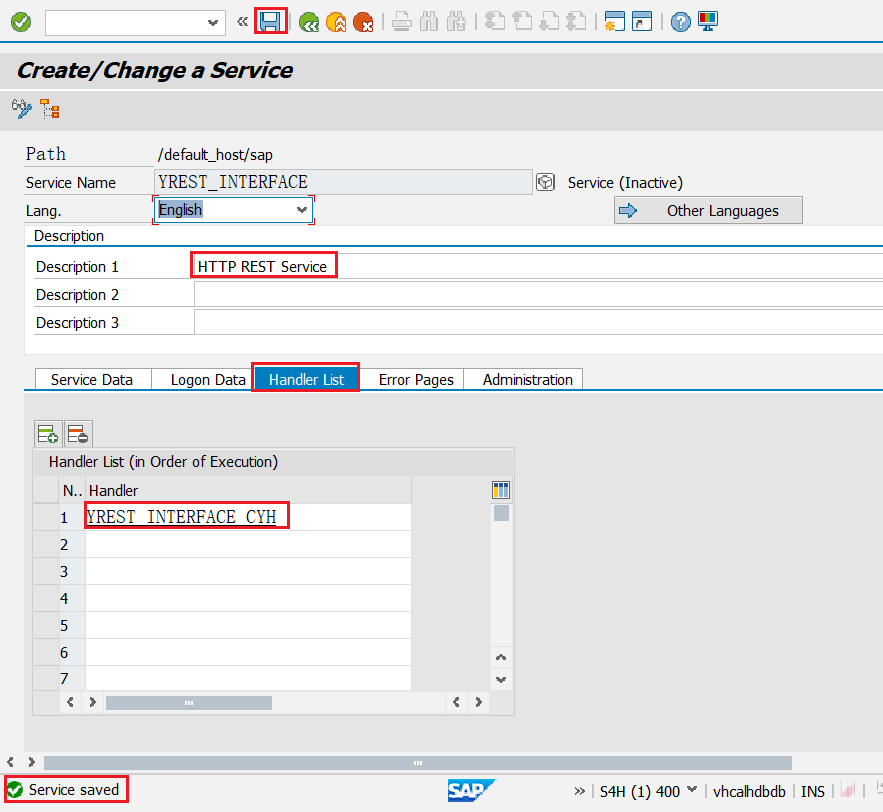Open the table column settings icon
Screen dimensions: 883x812
[x=501, y=490]
